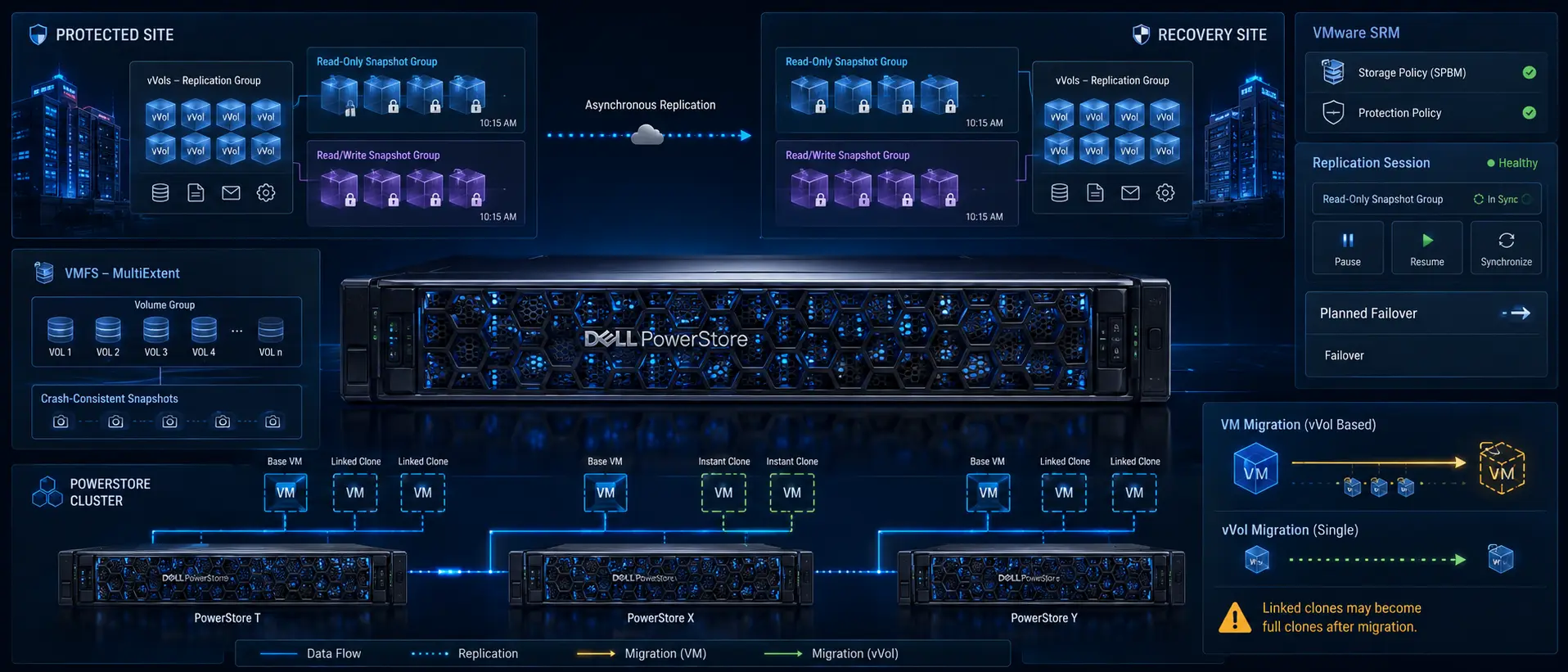This screenshot has height=672, width=1568.
Task: Click the Data Flow legend entry
Action: [310, 653]
